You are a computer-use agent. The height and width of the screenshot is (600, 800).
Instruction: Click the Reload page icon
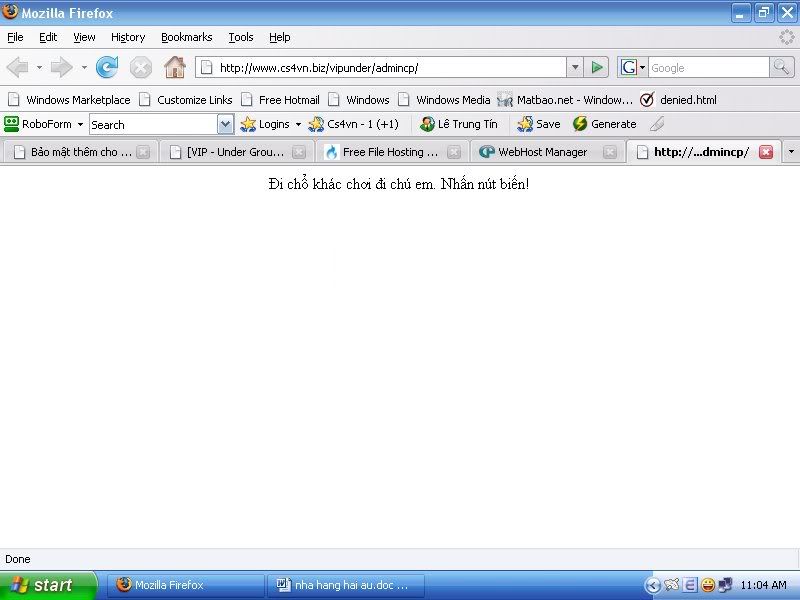(x=107, y=67)
